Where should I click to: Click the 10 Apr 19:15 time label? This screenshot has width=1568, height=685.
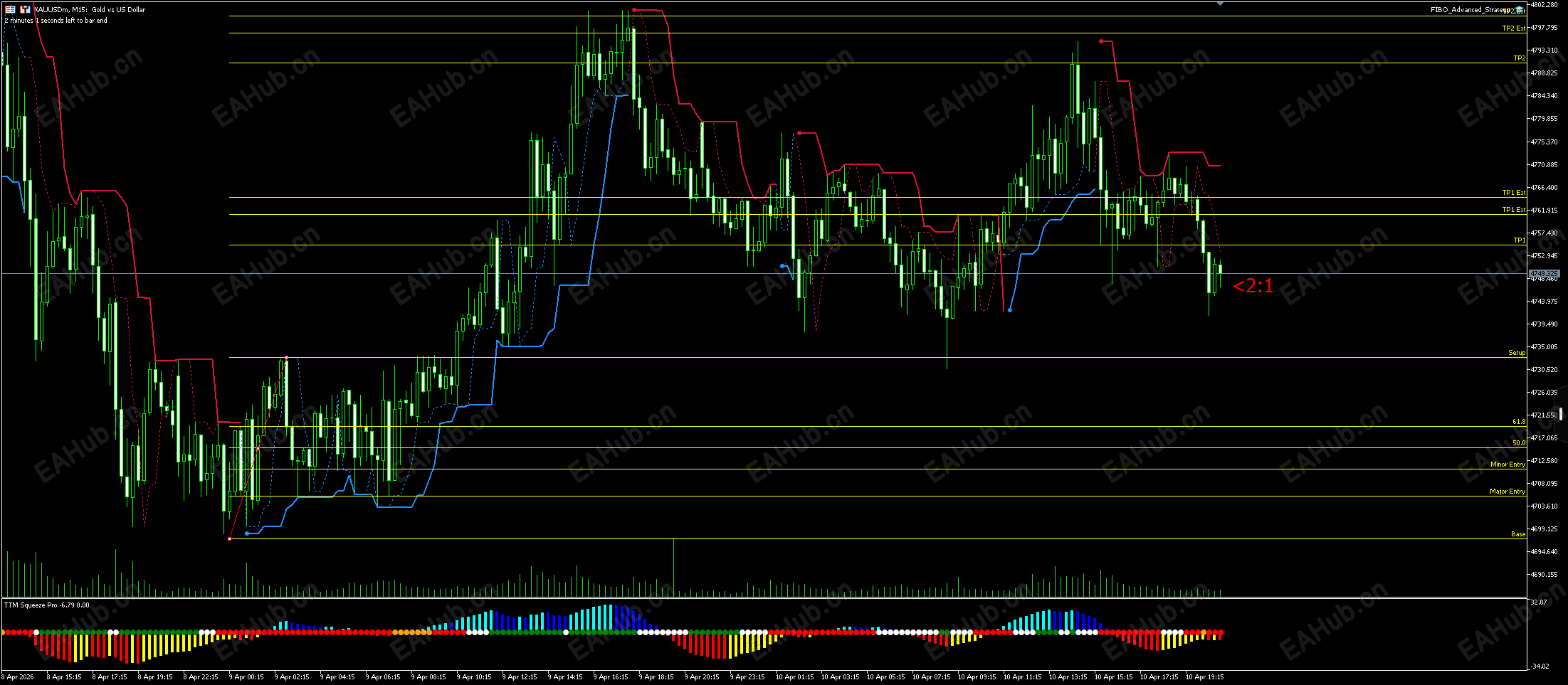click(x=1204, y=677)
